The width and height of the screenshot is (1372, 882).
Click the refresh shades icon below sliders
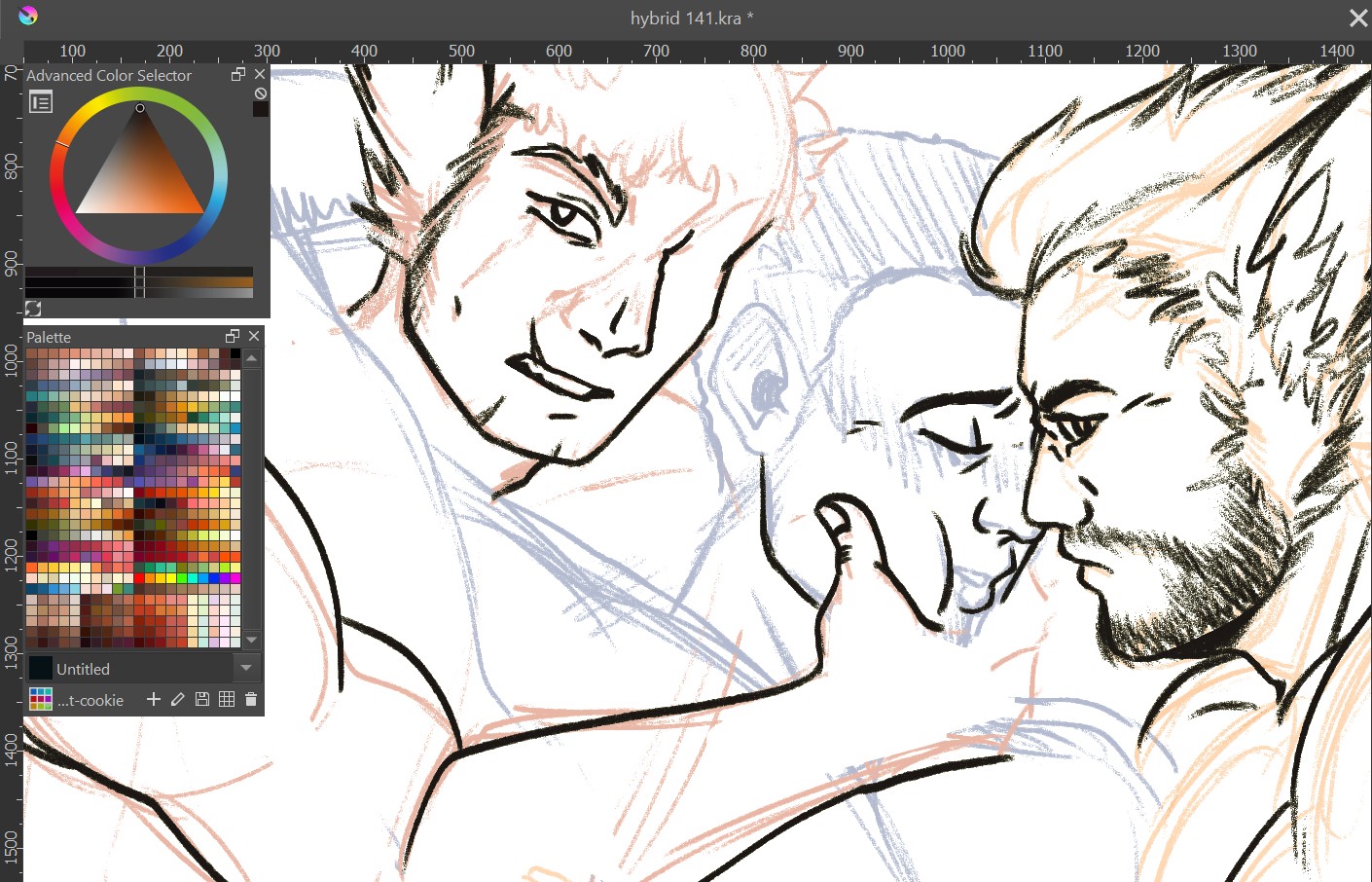[x=33, y=309]
